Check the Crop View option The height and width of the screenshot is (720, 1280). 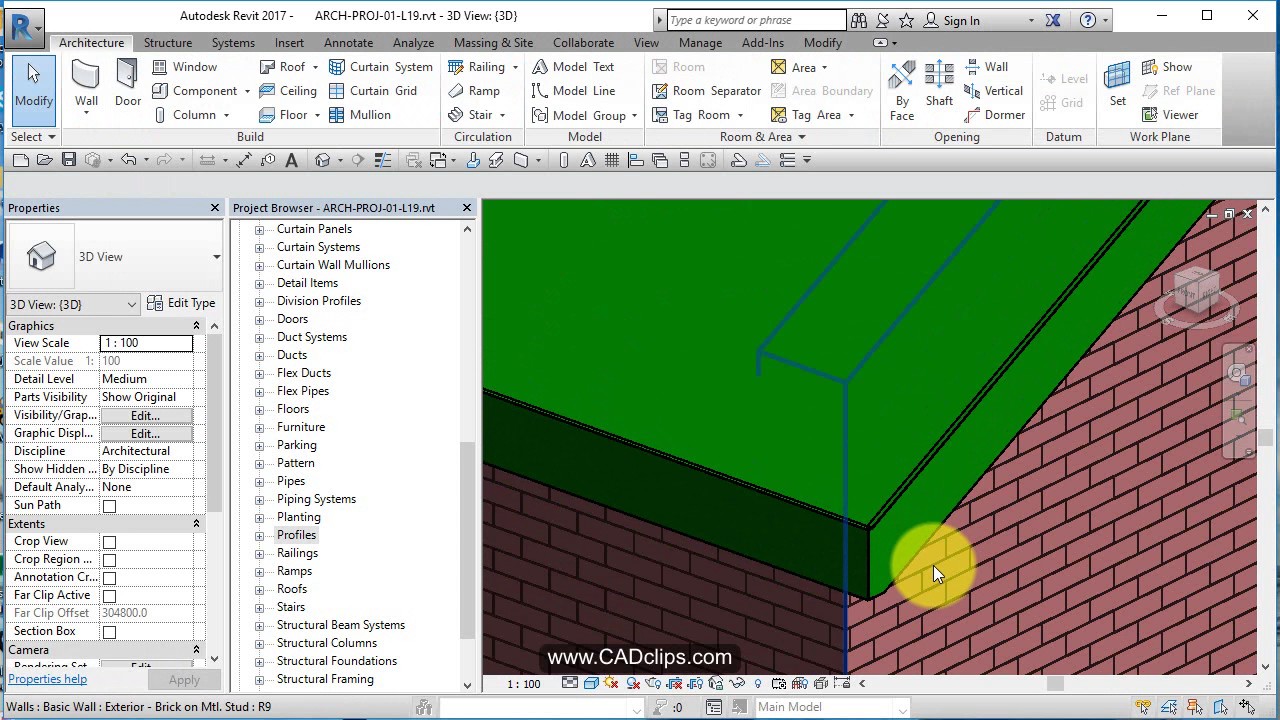coord(111,541)
